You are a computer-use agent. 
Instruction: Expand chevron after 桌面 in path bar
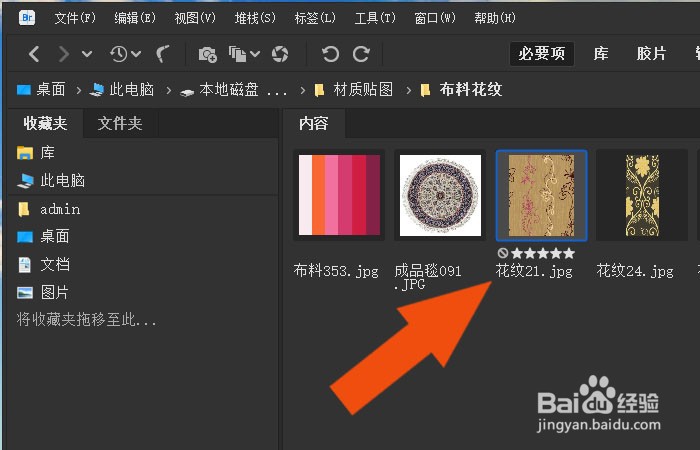[79, 90]
